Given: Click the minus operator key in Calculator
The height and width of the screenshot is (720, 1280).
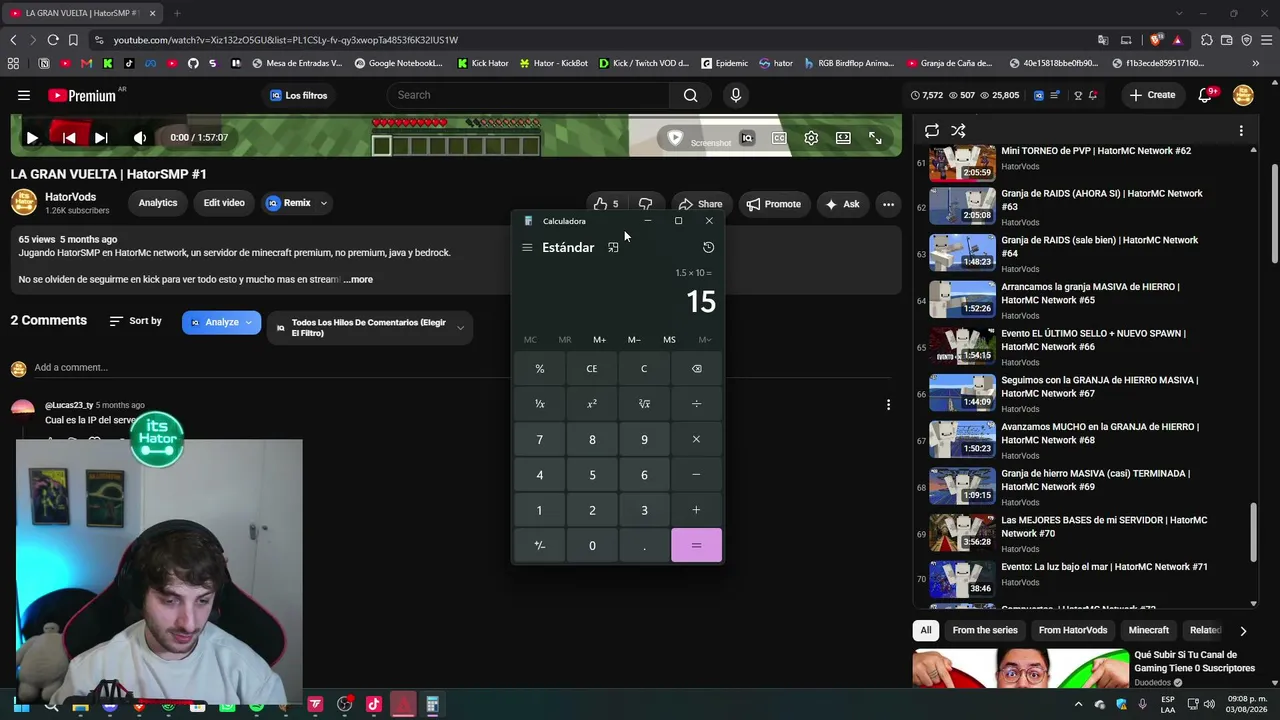Looking at the screenshot, I should [x=696, y=475].
